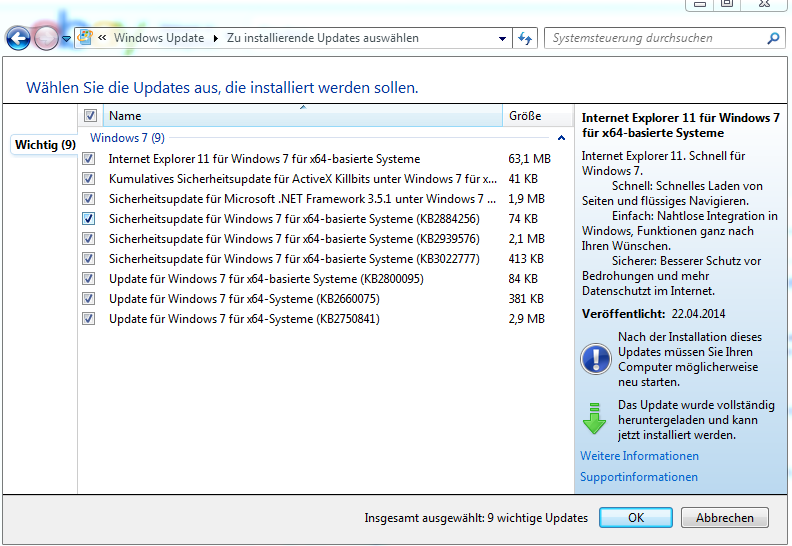Screen dimensions: 792x546
Task: Uncheck Internet Explorer 11 update checkbox
Action: pos(89,159)
